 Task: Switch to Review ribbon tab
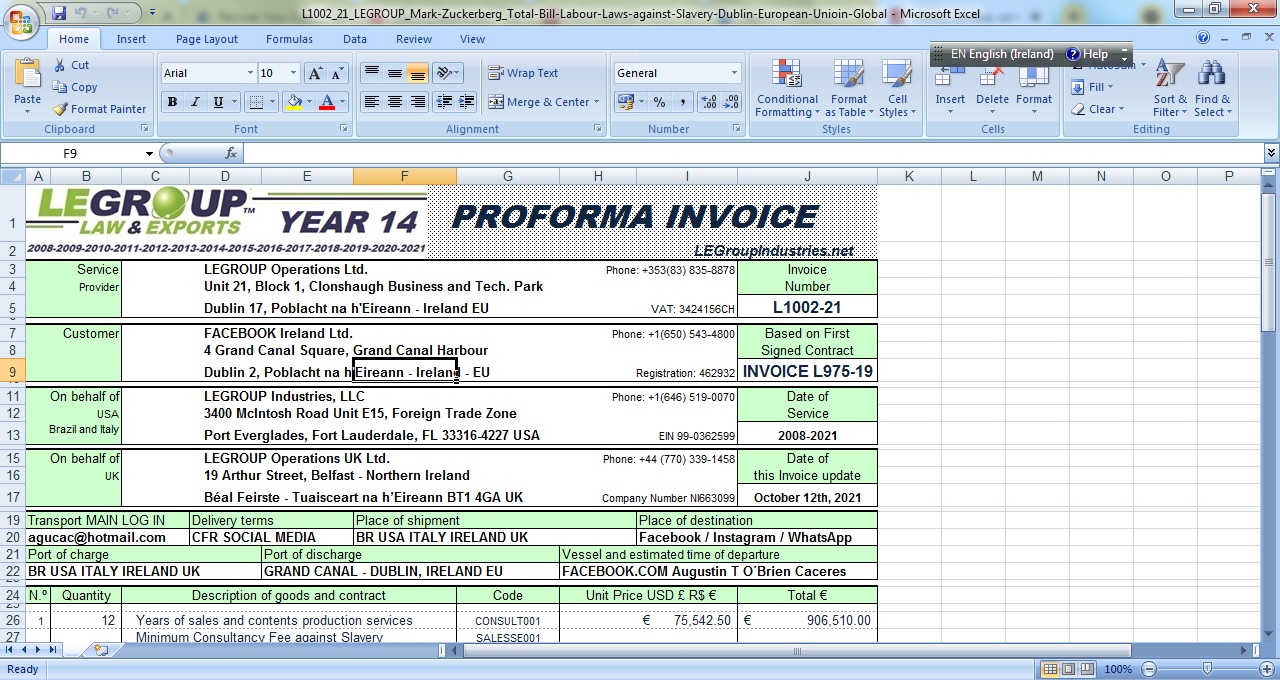tap(414, 39)
